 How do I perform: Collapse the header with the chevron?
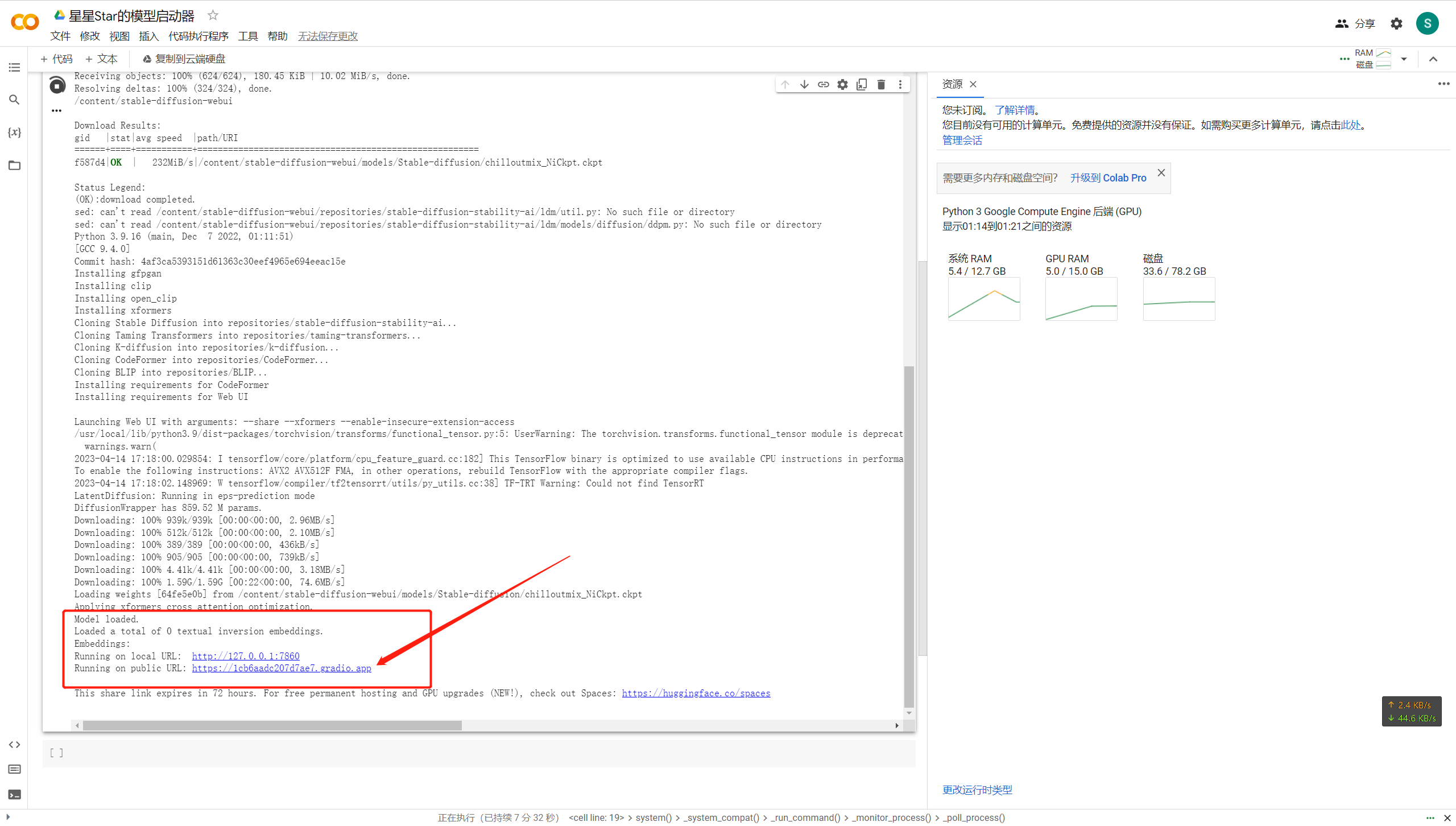[x=1433, y=59]
